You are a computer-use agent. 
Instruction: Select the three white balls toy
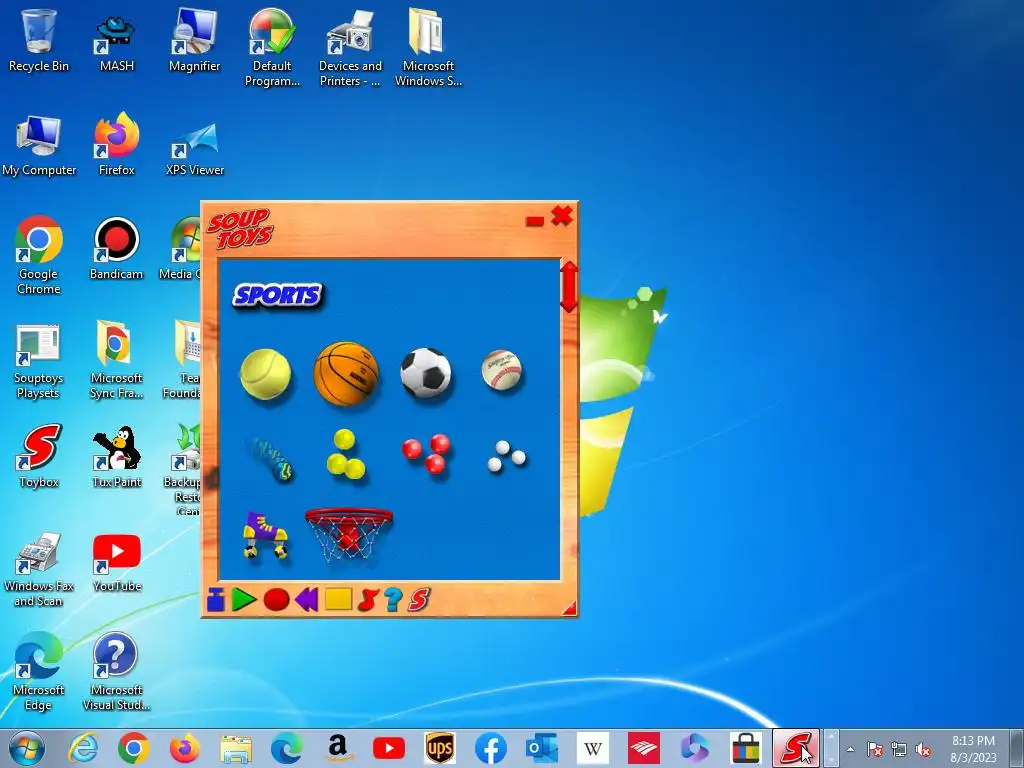pos(506,456)
